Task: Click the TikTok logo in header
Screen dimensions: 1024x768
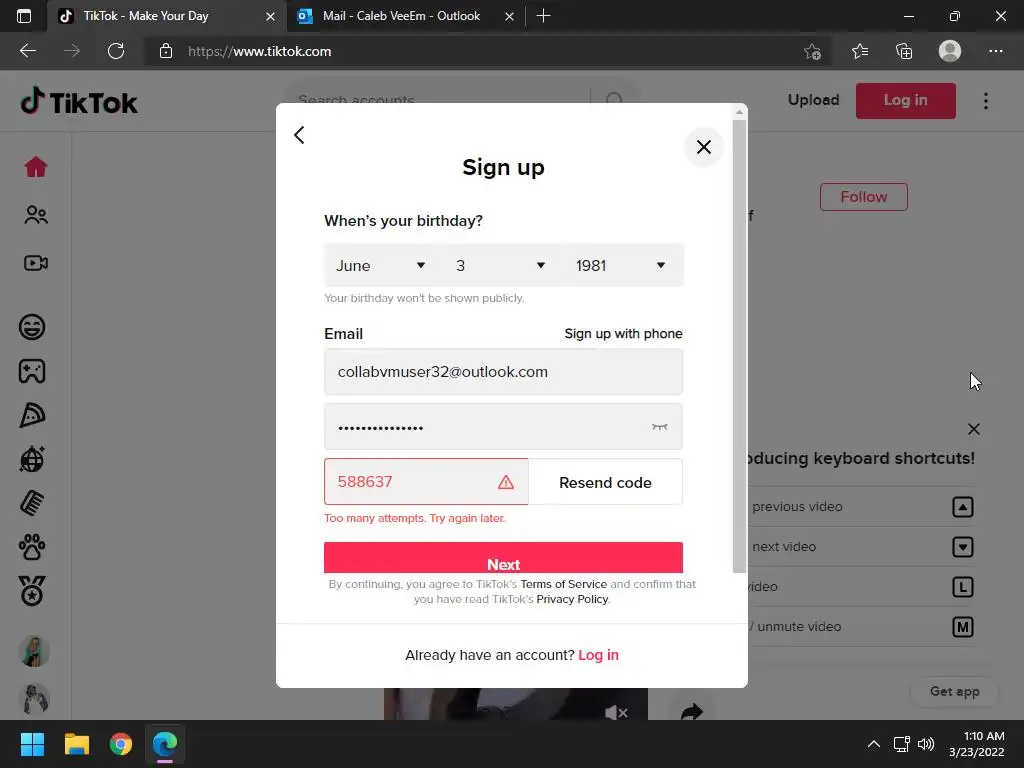Action: point(79,102)
